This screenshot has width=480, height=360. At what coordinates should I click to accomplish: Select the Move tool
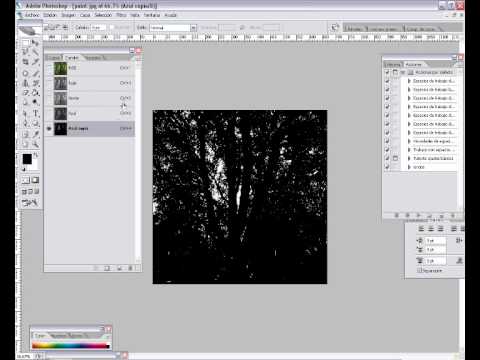pyautogui.click(x=35, y=43)
